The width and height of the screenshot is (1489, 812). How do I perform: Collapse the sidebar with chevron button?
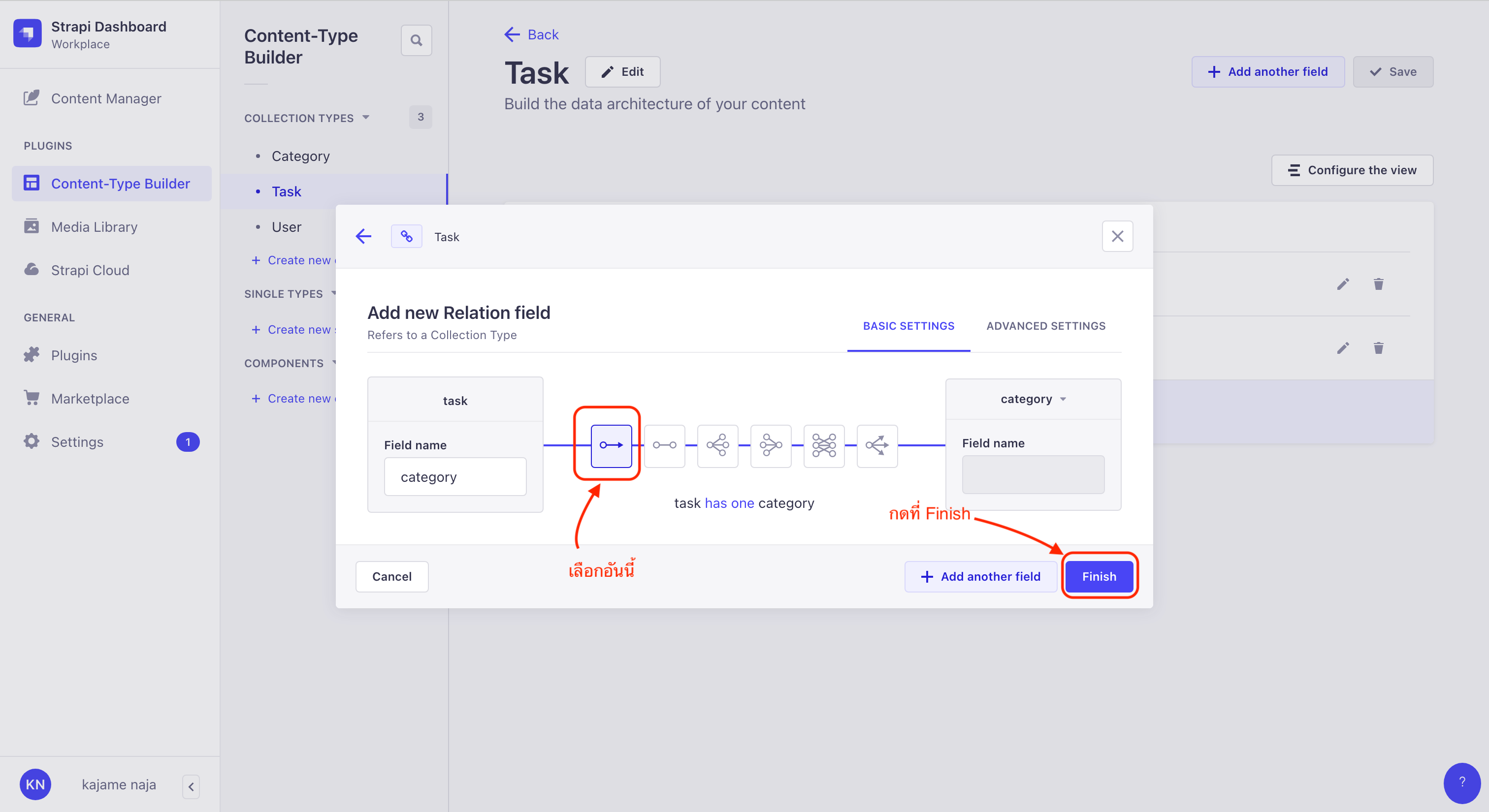pyautogui.click(x=191, y=786)
